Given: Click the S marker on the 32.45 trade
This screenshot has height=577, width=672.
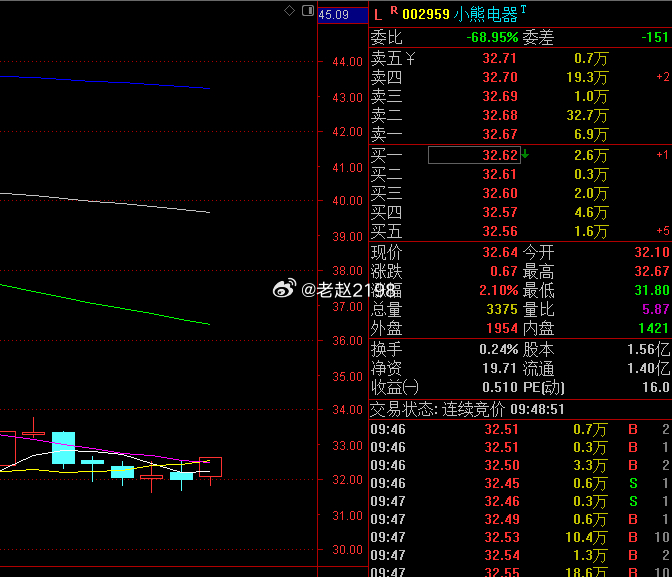Looking at the screenshot, I should pos(633,483).
